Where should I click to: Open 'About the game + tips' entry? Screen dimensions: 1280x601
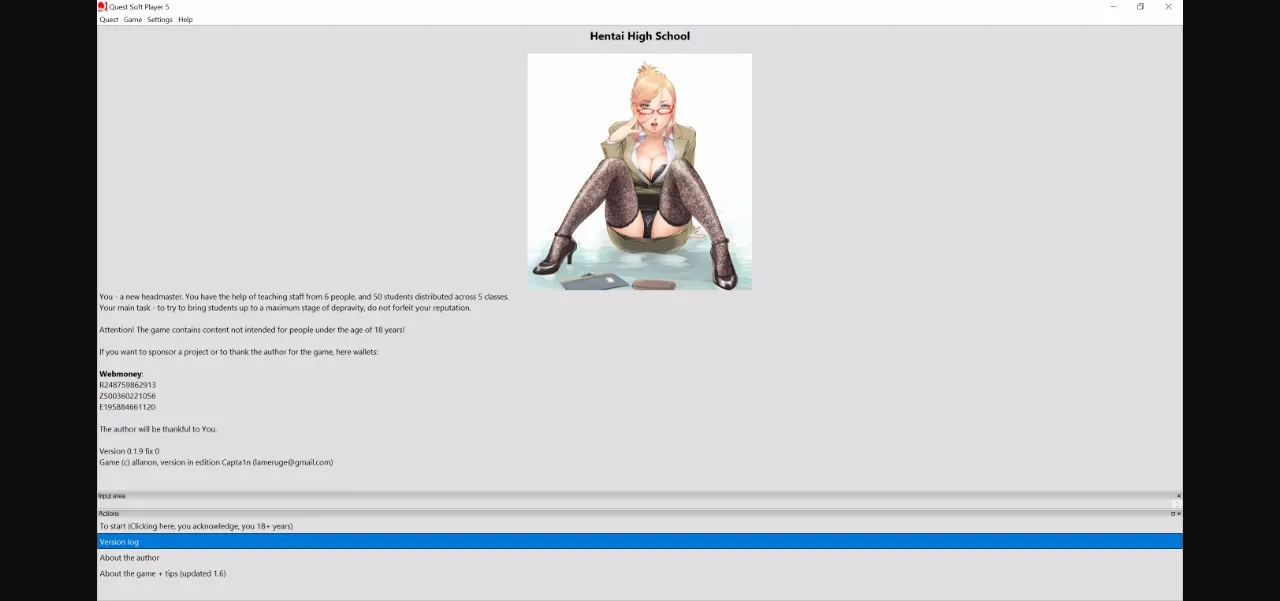162,573
